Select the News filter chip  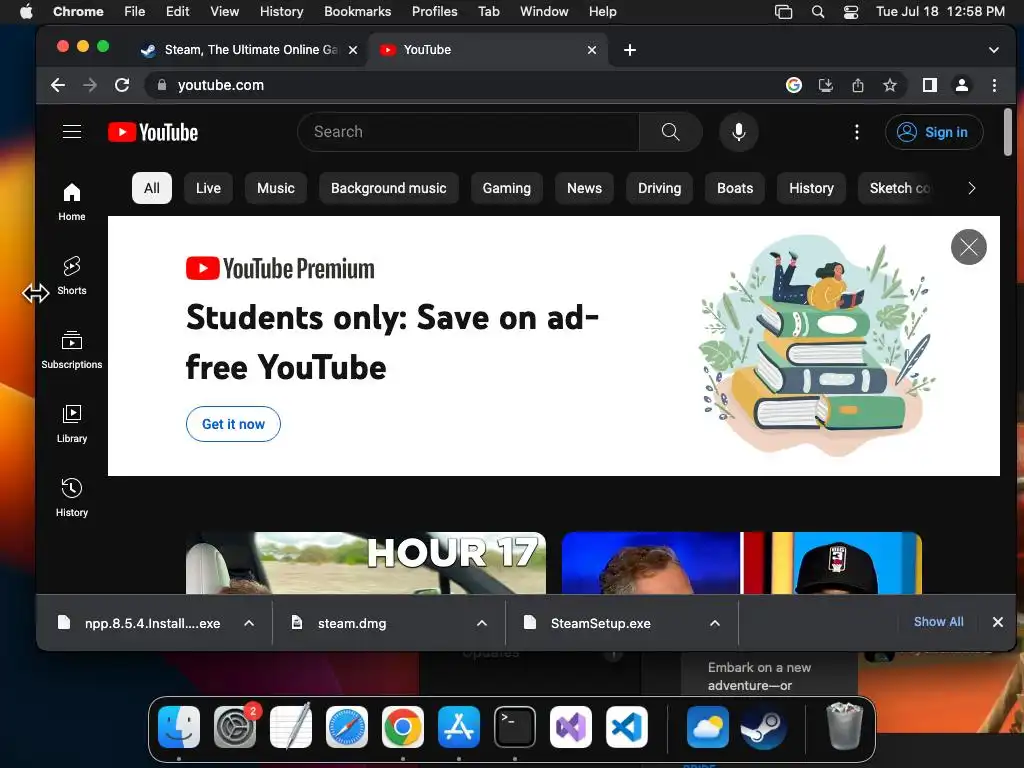point(584,188)
